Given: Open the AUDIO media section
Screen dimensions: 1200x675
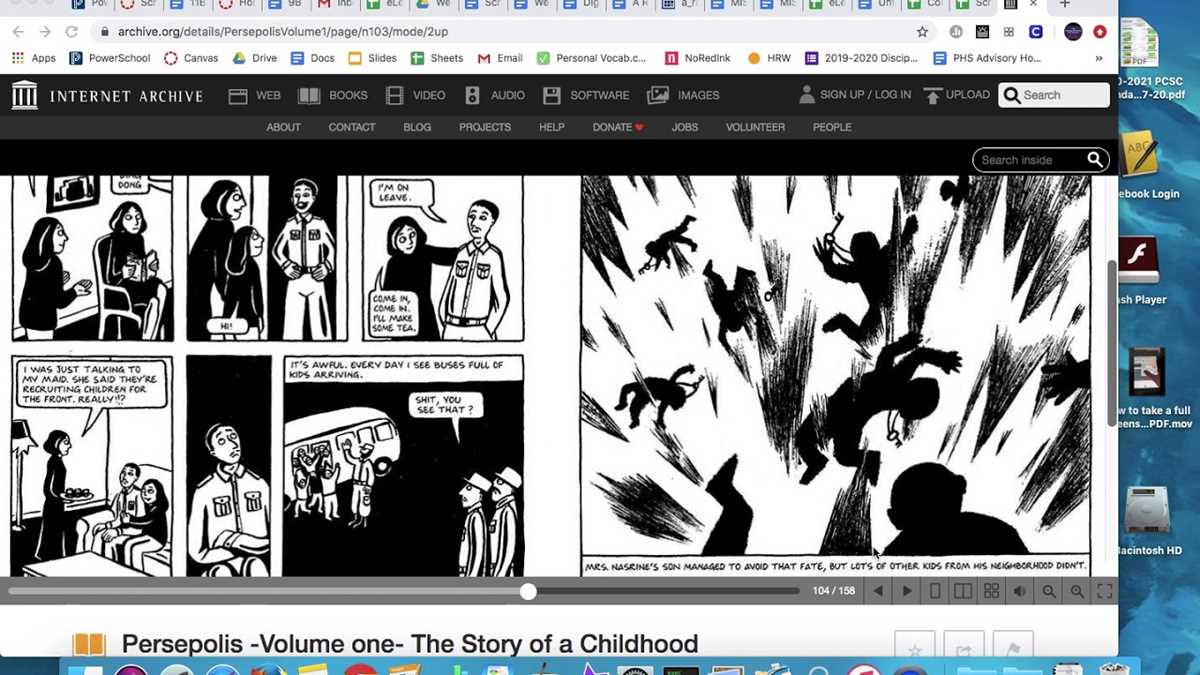Looking at the screenshot, I should [x=495, y=95].
